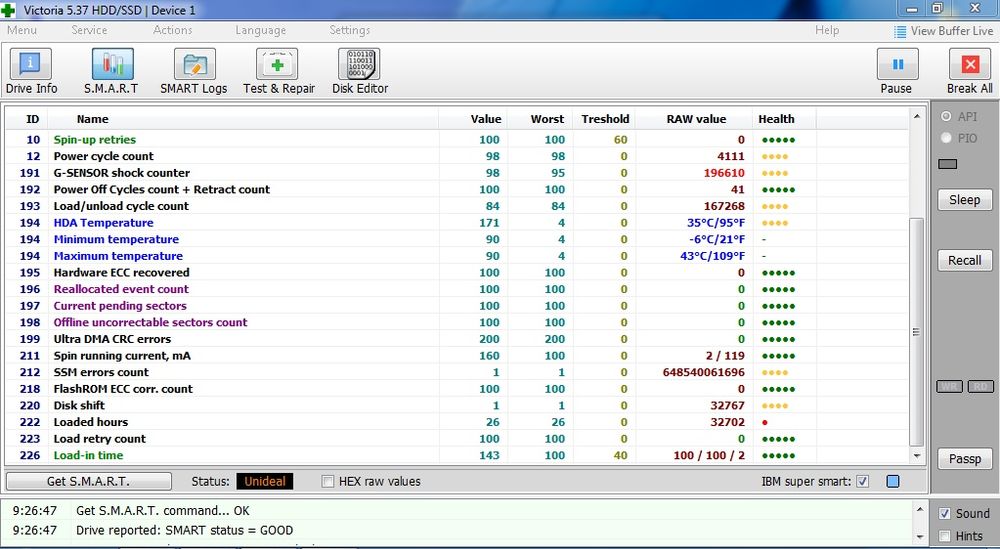Click the log panel scroll down arrow
The image size is (1000, 549).
click(919, 536)
